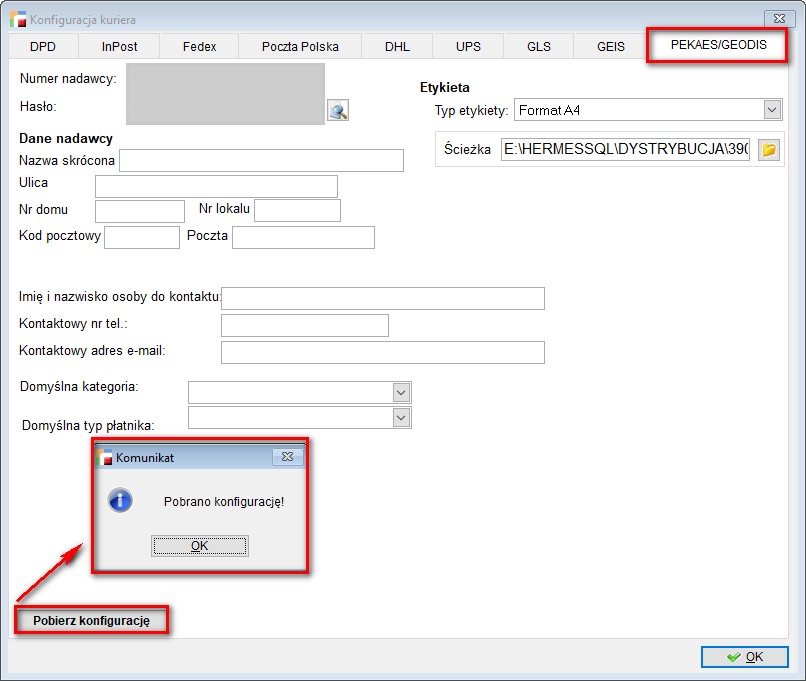Click the green checkmark OK button
Viewport: 806px width, 681px height.
(x=744, y=657)
